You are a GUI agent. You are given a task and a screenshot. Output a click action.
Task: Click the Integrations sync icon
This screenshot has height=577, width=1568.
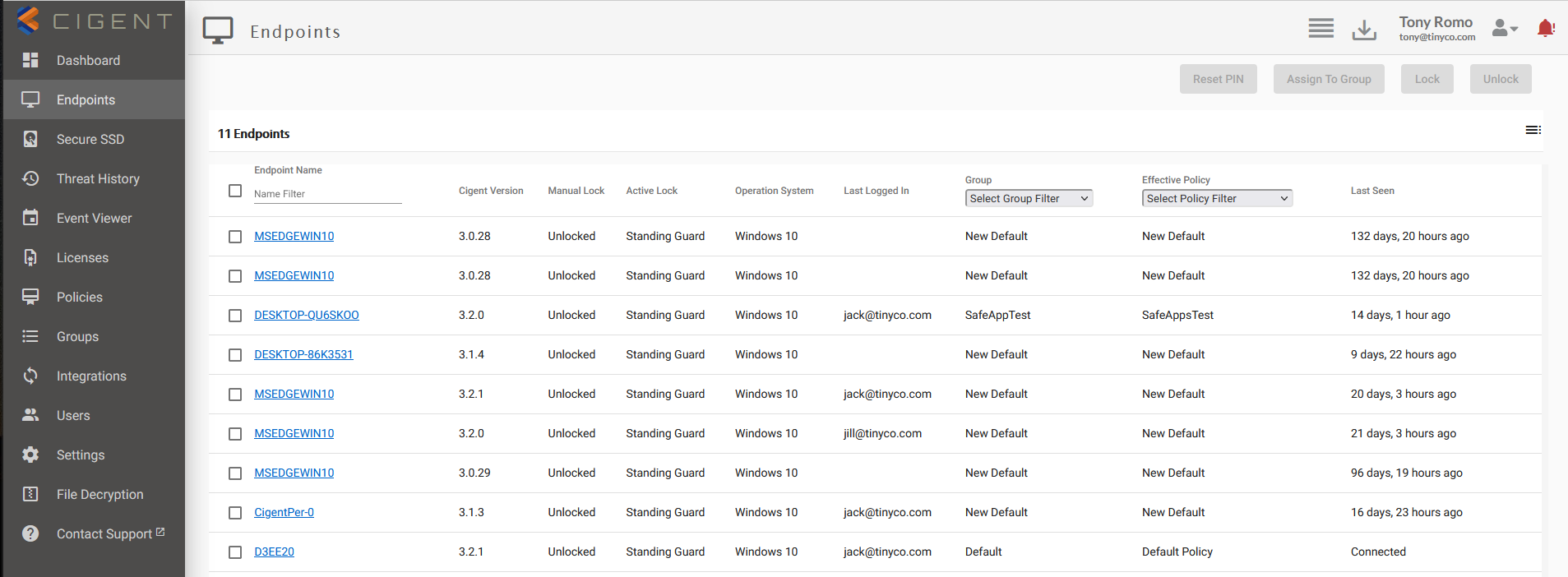pos(30,376)
